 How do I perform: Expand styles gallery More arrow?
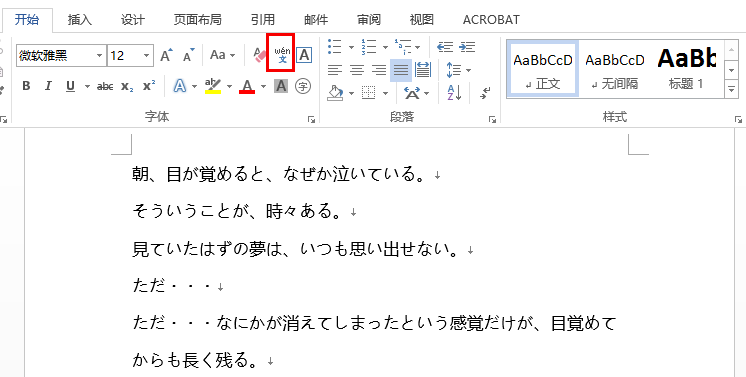[731, 89]
